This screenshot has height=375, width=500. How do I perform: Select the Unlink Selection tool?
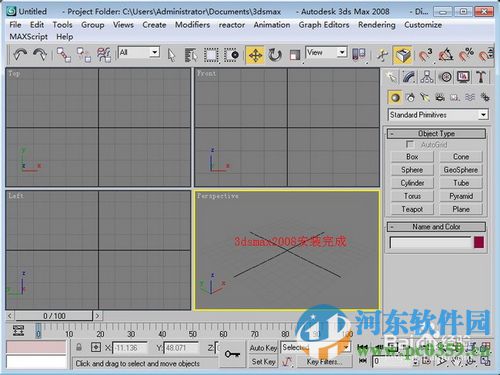(84, 55)
